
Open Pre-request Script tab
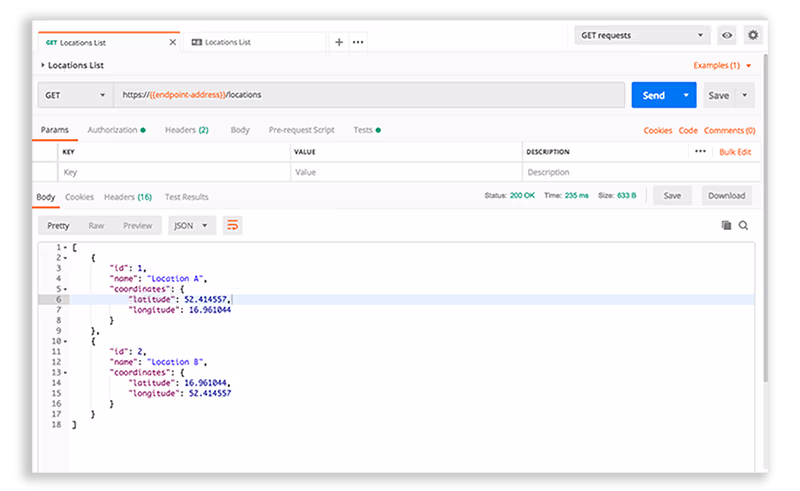(302, 130)
